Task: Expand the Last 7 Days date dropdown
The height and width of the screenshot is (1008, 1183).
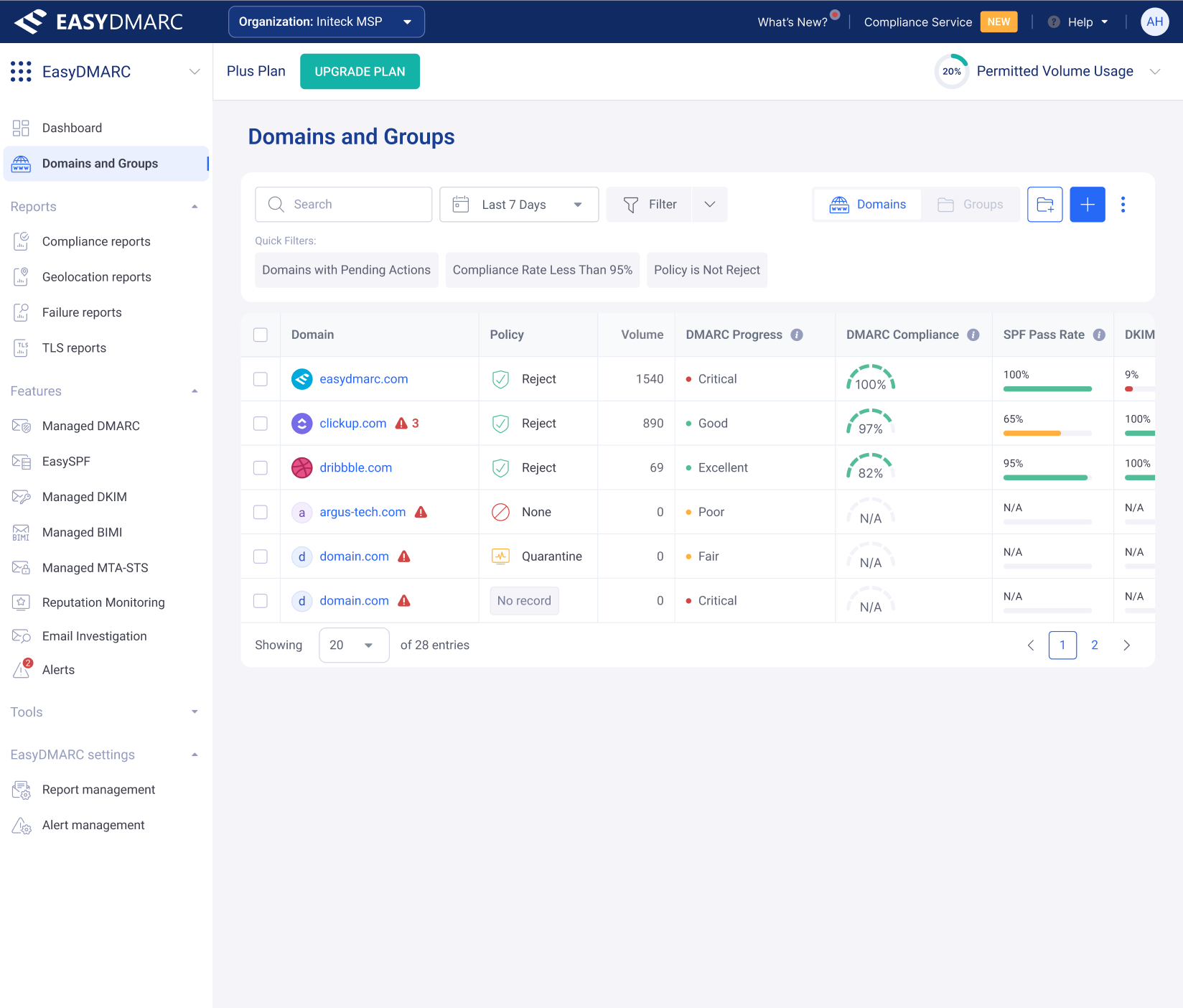Action: (x=518, y=205)
